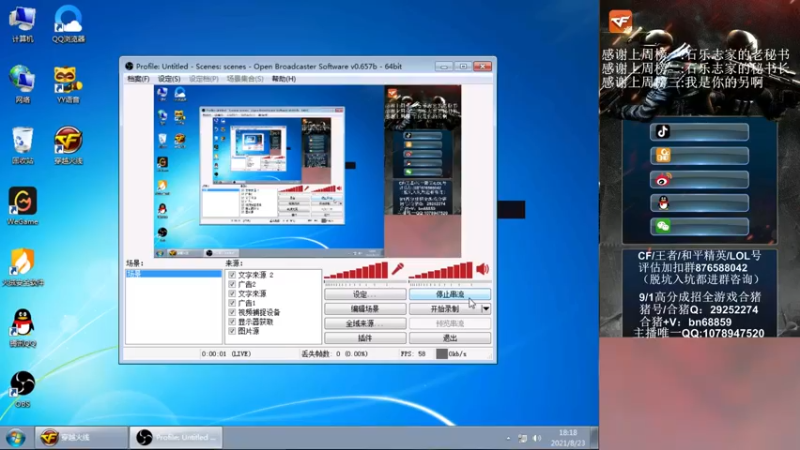
Task: Click the 预览串流 preview stream button
Action: (x=450, y=323)
